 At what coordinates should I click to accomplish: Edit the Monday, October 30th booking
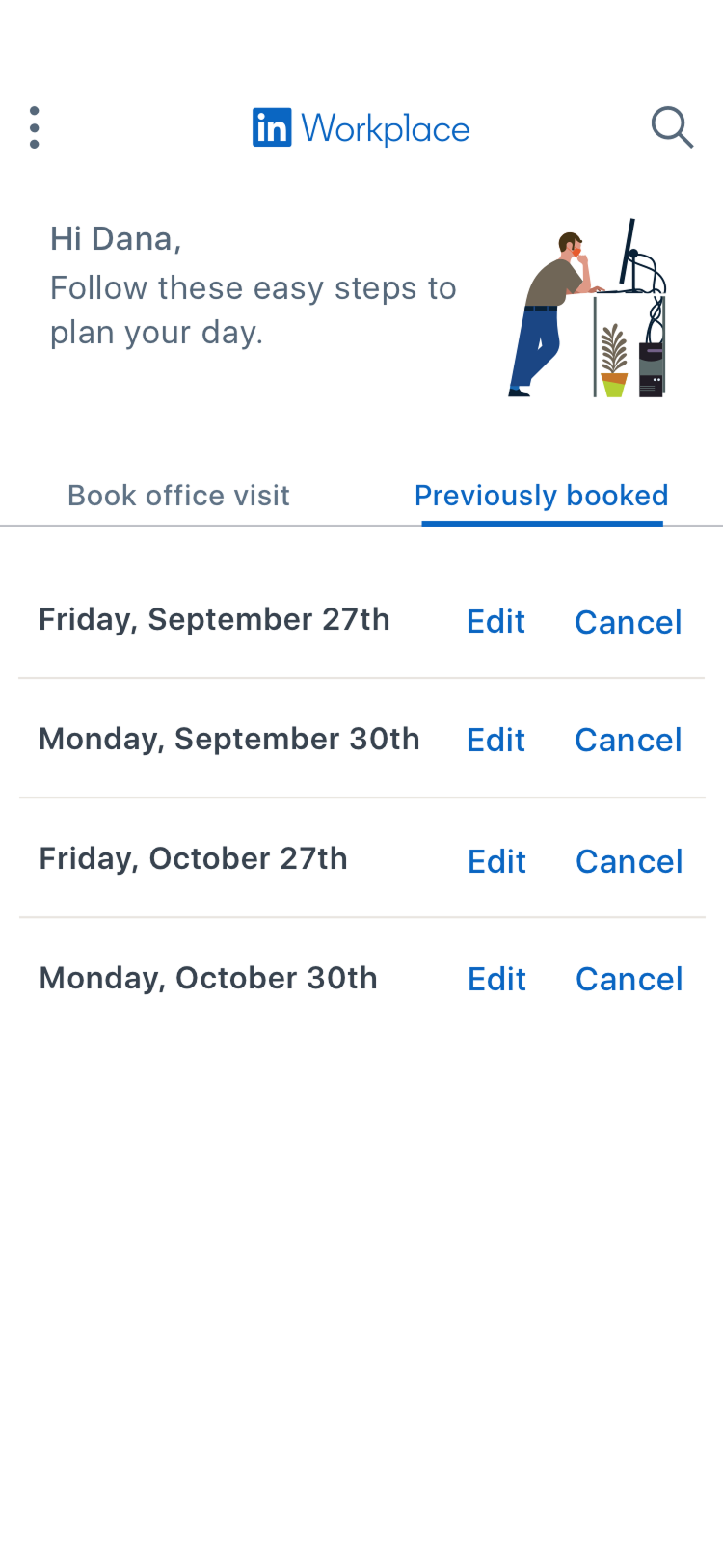pyautogui.click(x=496, y=979)
